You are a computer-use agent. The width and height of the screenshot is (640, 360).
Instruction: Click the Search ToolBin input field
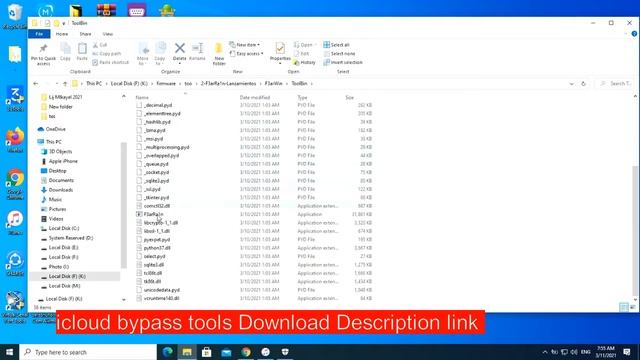click(617, 84)
